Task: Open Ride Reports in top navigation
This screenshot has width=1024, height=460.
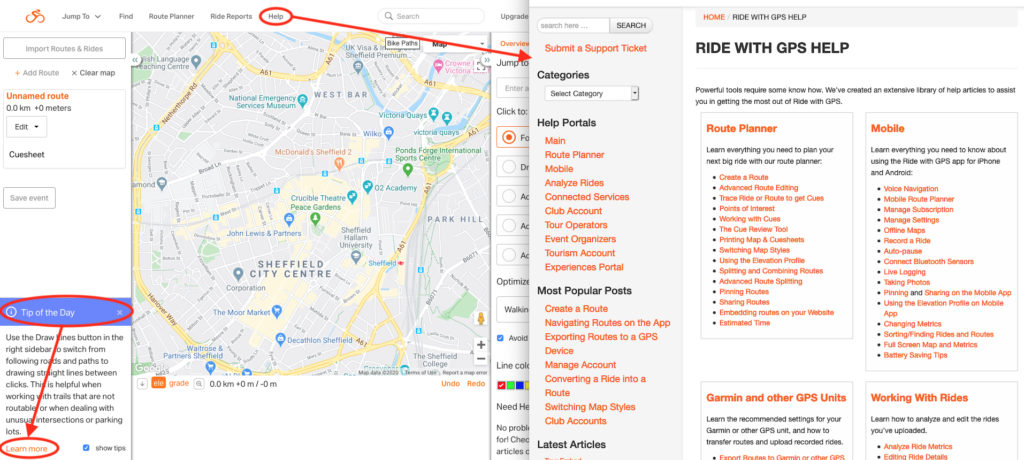Action: coord(231,16)
